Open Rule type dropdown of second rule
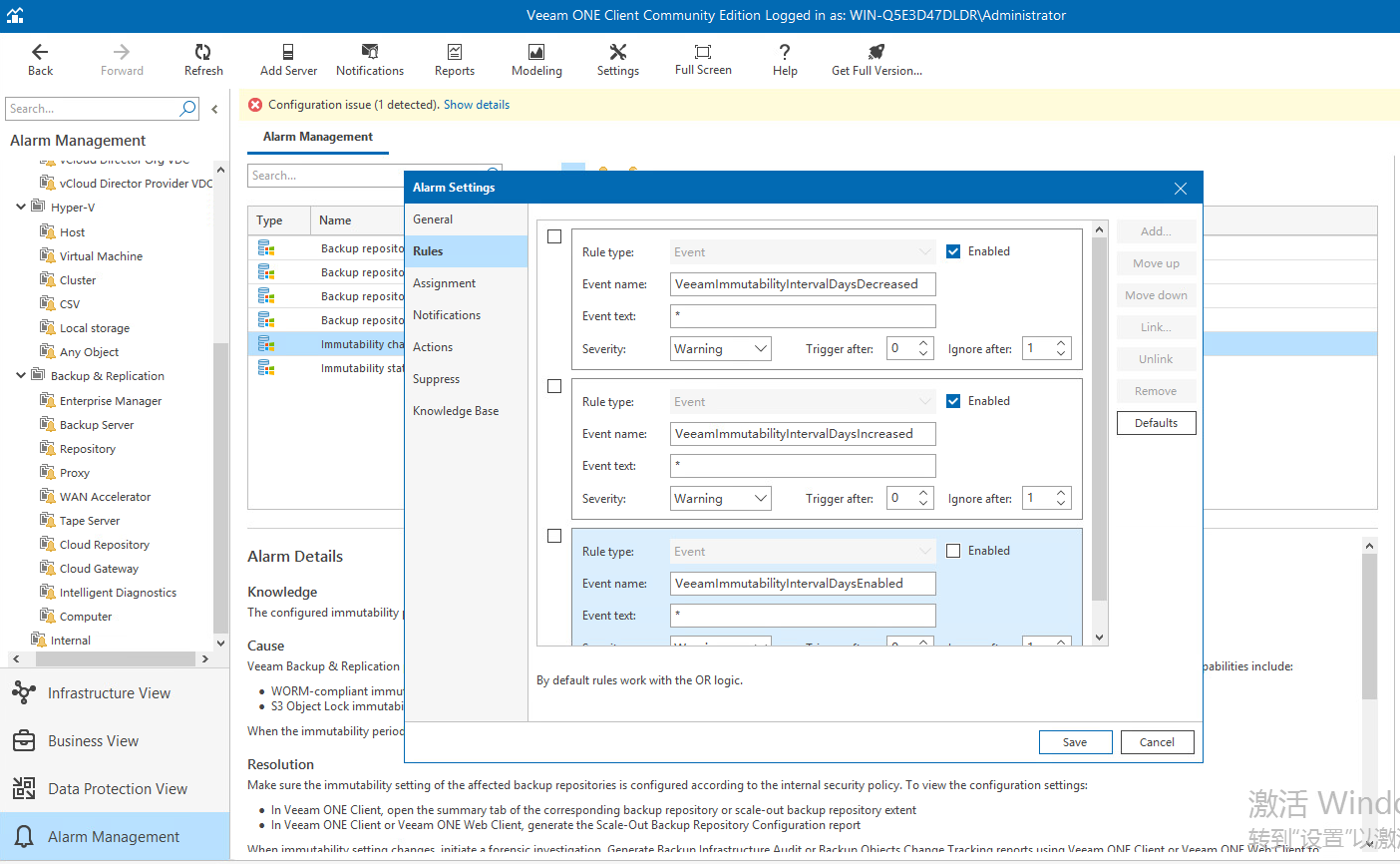The image size is (1400, 864). point(803,402)
